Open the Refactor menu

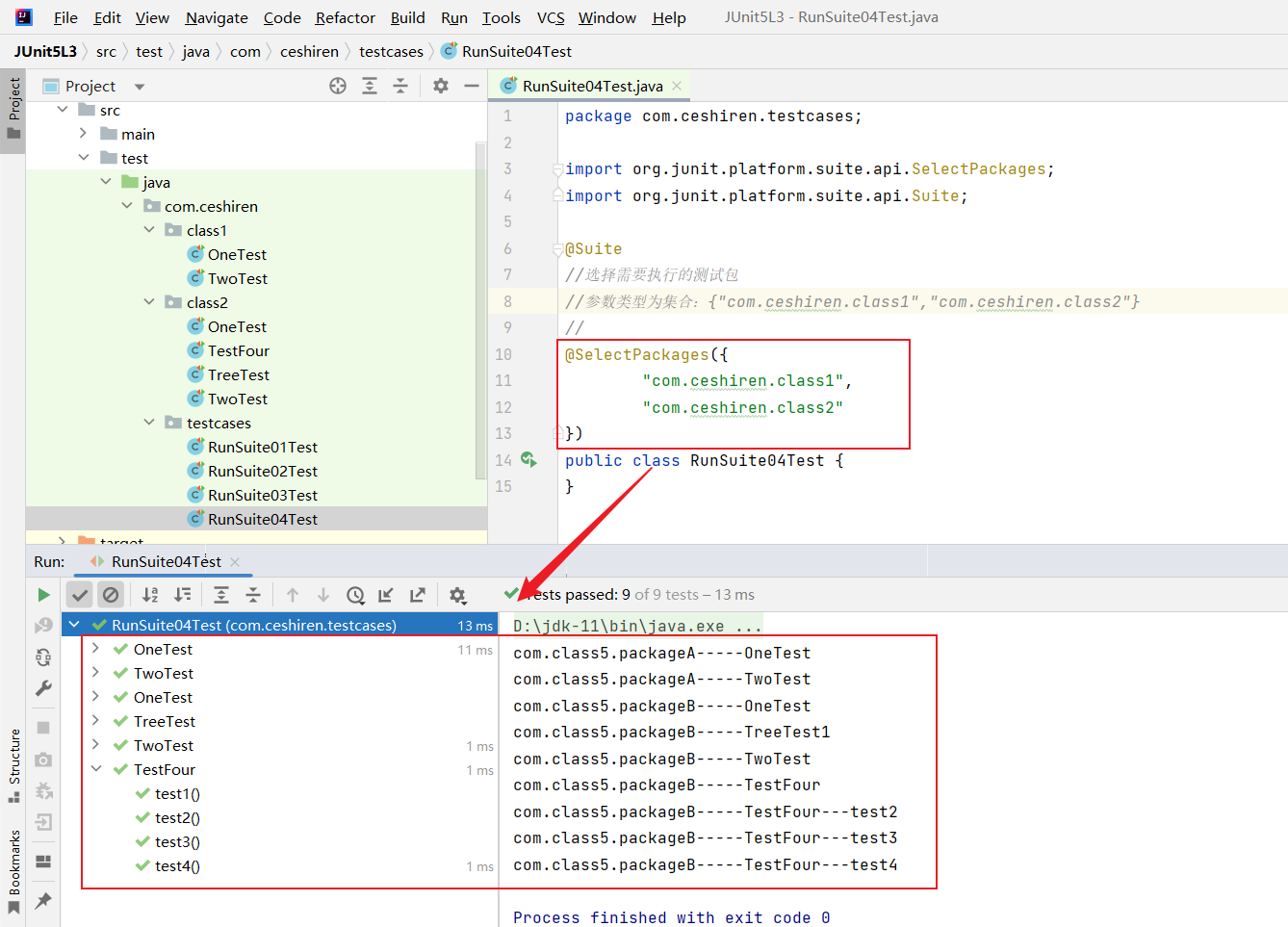pyautogui.click(x=345, y=17)
